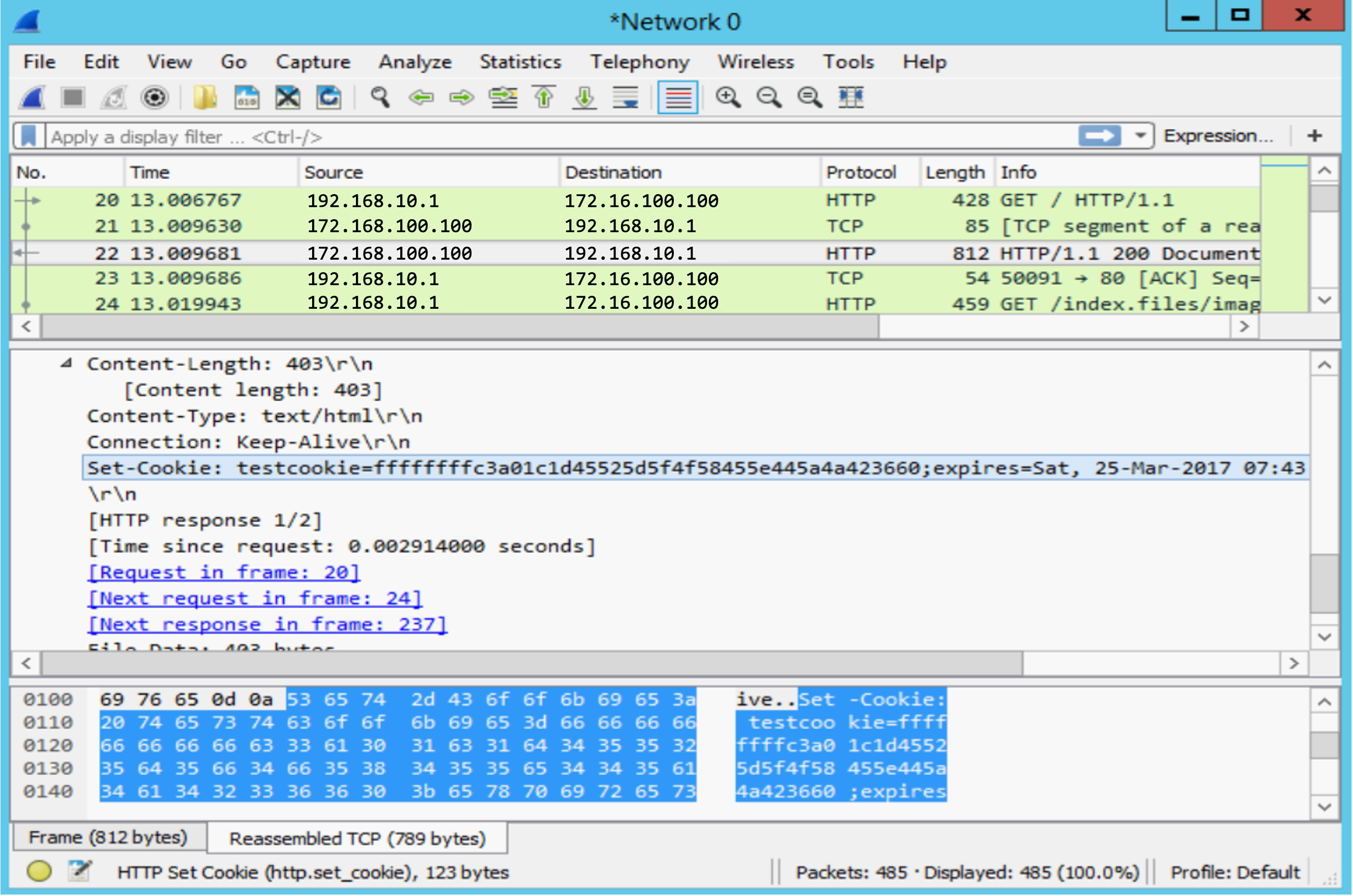
Task: Click the packet coloring minimap strip
Action: (x=1284, y=234)
